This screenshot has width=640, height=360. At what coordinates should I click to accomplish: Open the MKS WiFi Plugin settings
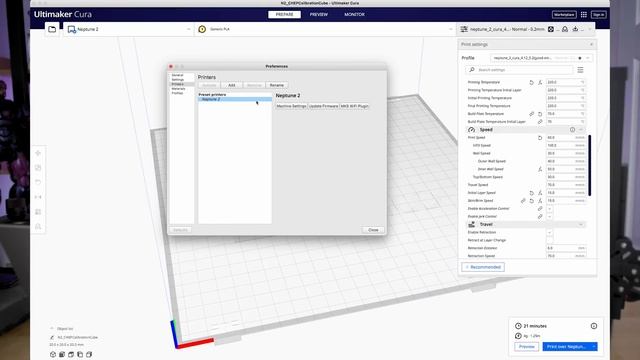tap(354, 106)
